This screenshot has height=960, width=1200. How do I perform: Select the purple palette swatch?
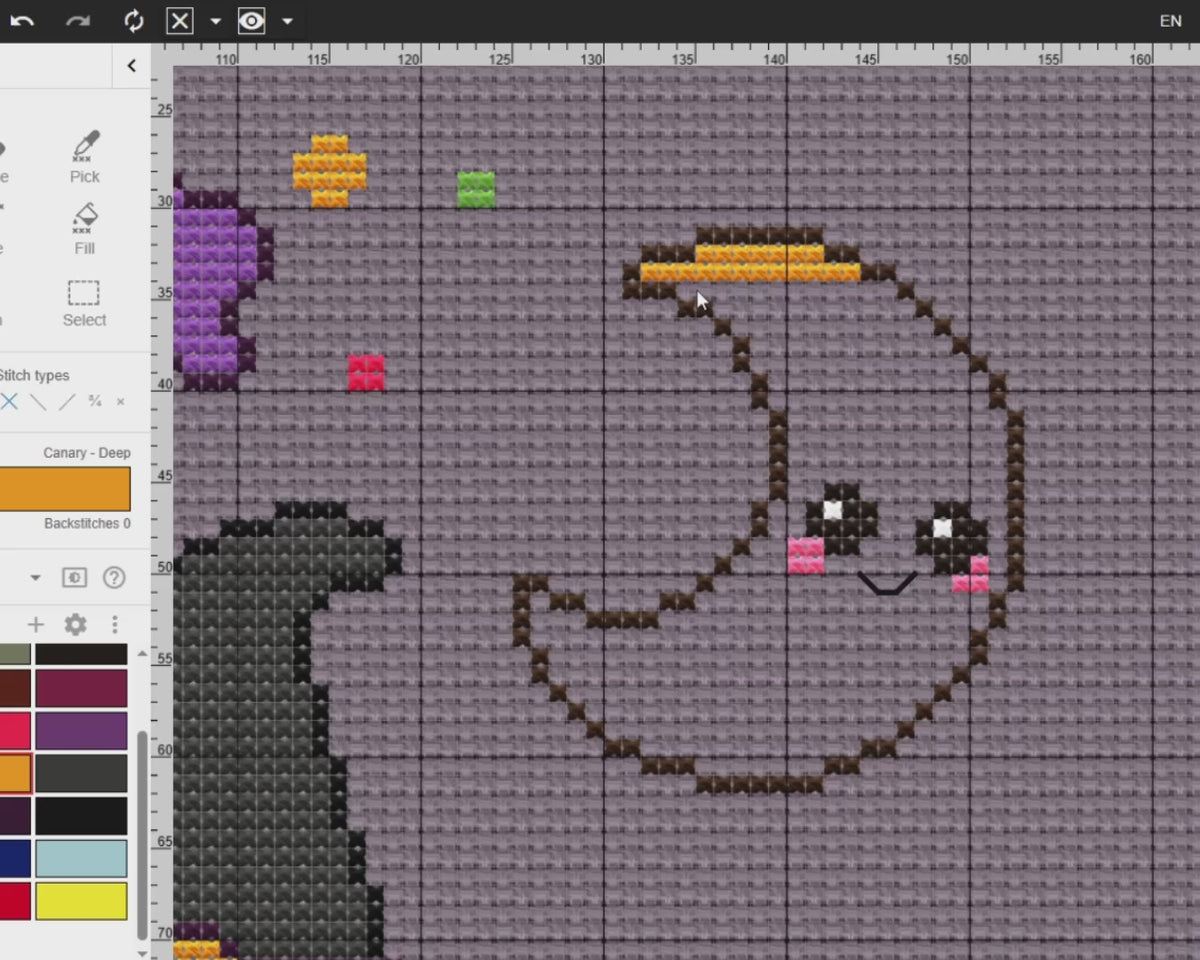tap(82, 731)
